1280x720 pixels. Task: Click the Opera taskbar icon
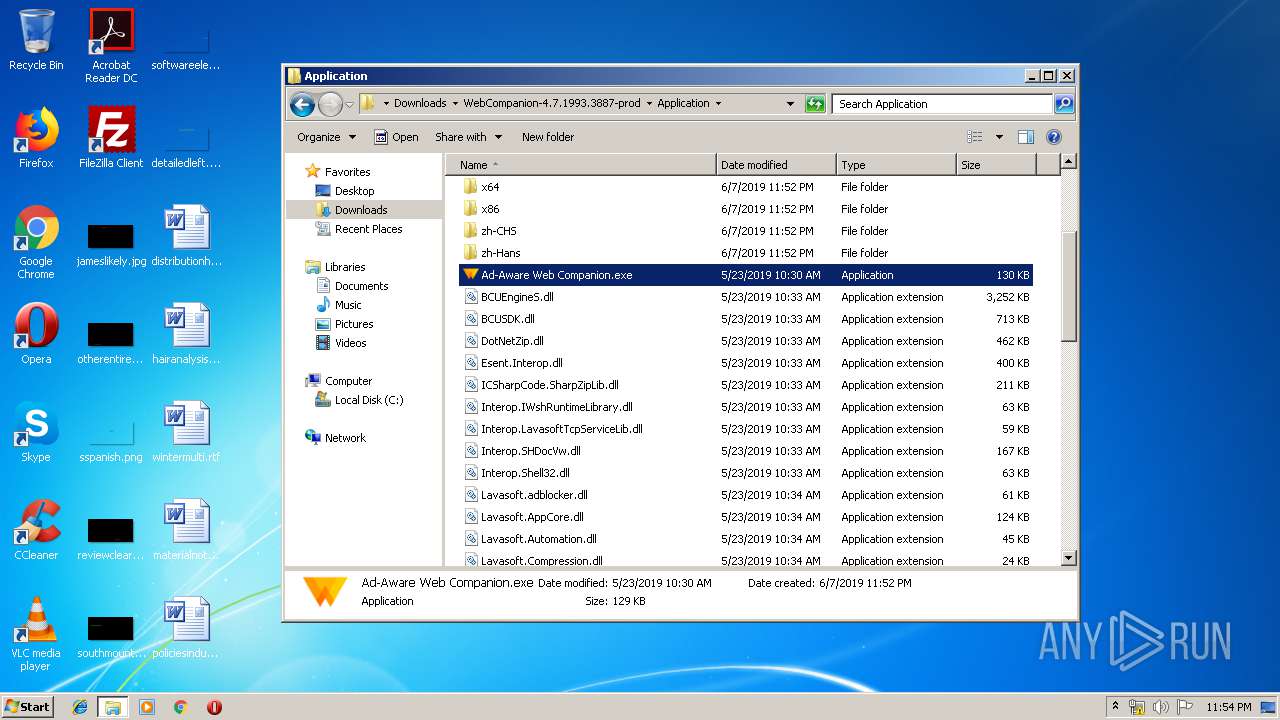[214, 707]
